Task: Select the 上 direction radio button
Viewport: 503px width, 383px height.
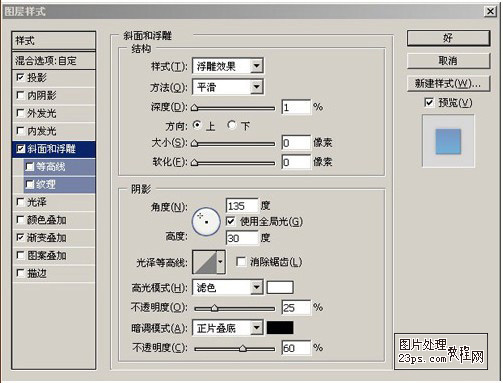Action: pyautogui.click(x=197, y=125)
